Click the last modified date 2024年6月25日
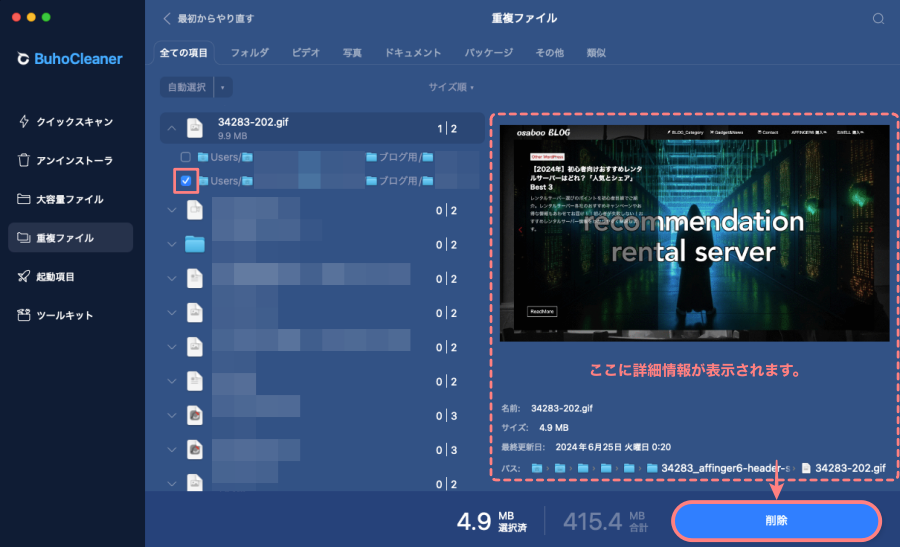This screenshot has width=900, height=547. click(x=613, y=447)
